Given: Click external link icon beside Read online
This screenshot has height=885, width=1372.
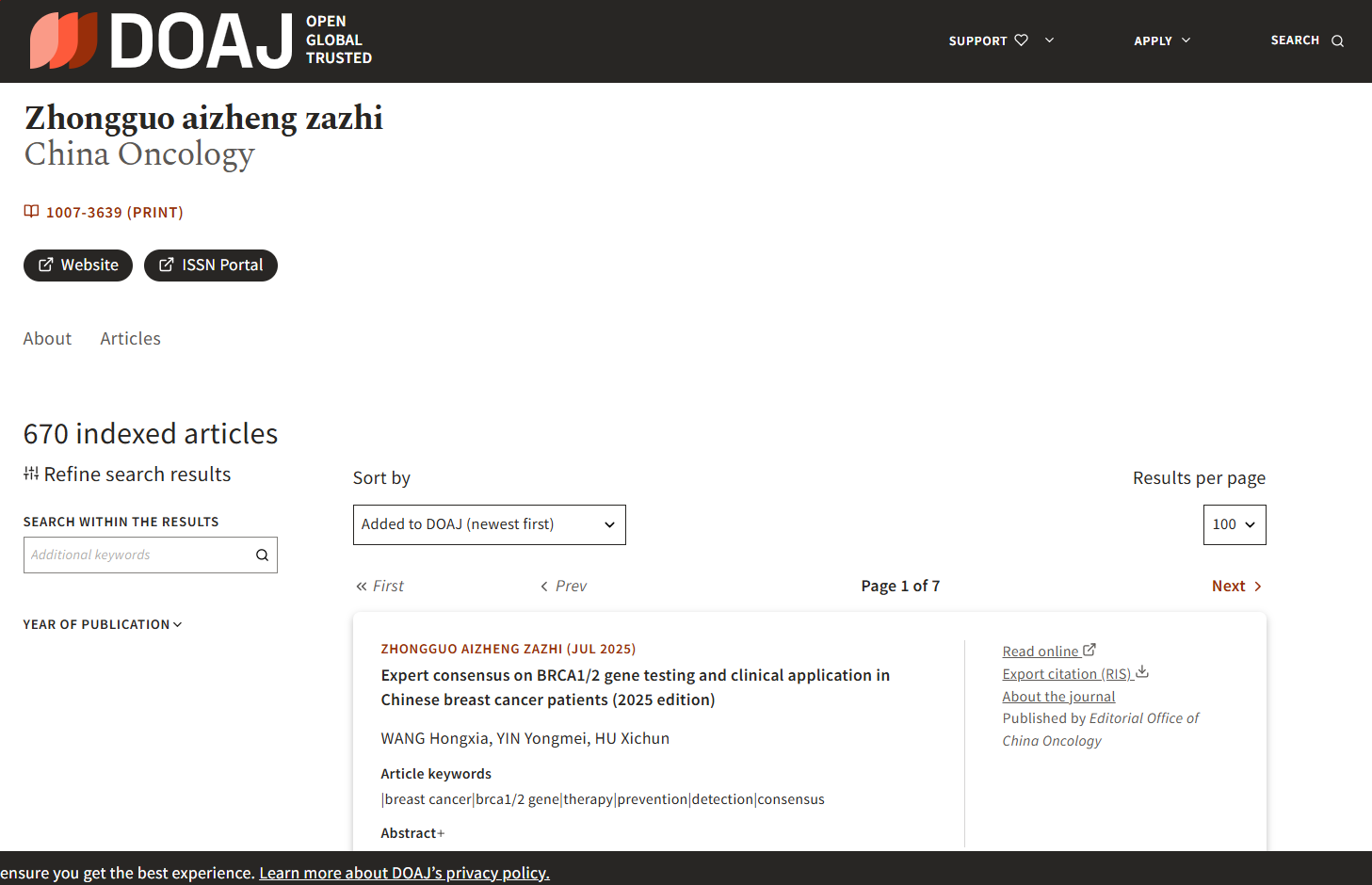Looking at the screenshot, I should click(x=1090, y=650).
